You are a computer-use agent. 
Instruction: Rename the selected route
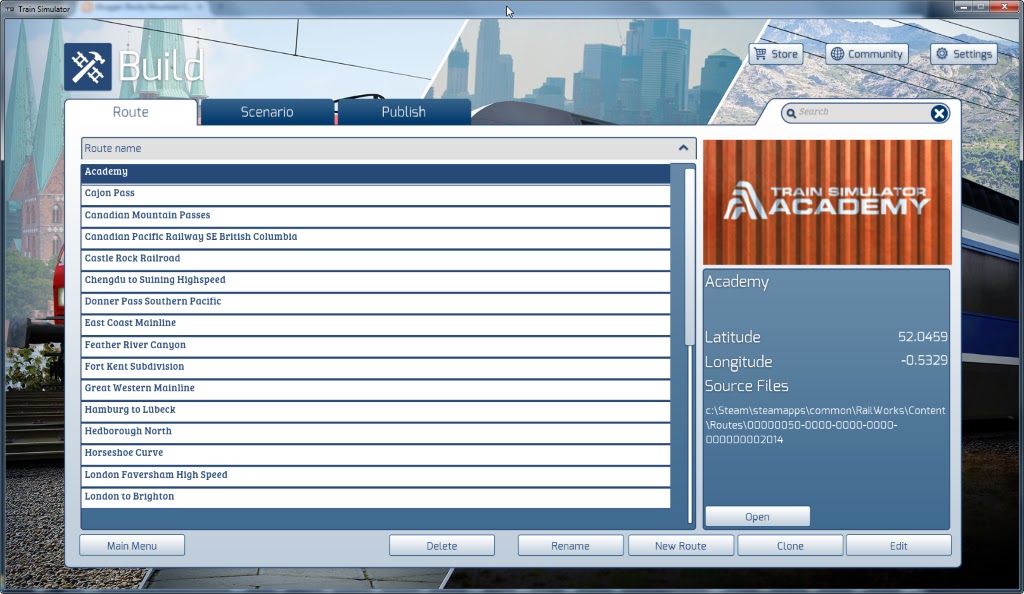(x=570, y=545)
